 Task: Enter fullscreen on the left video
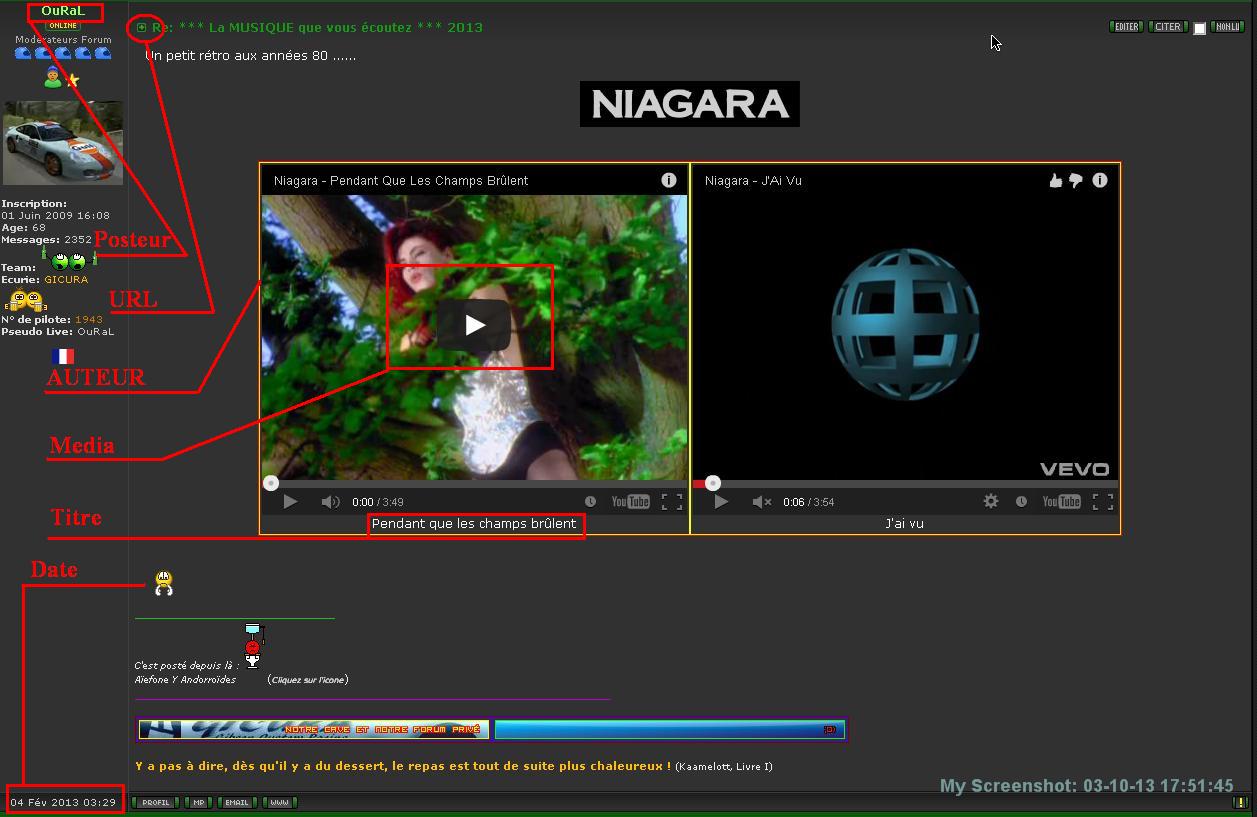pos(672,502)
